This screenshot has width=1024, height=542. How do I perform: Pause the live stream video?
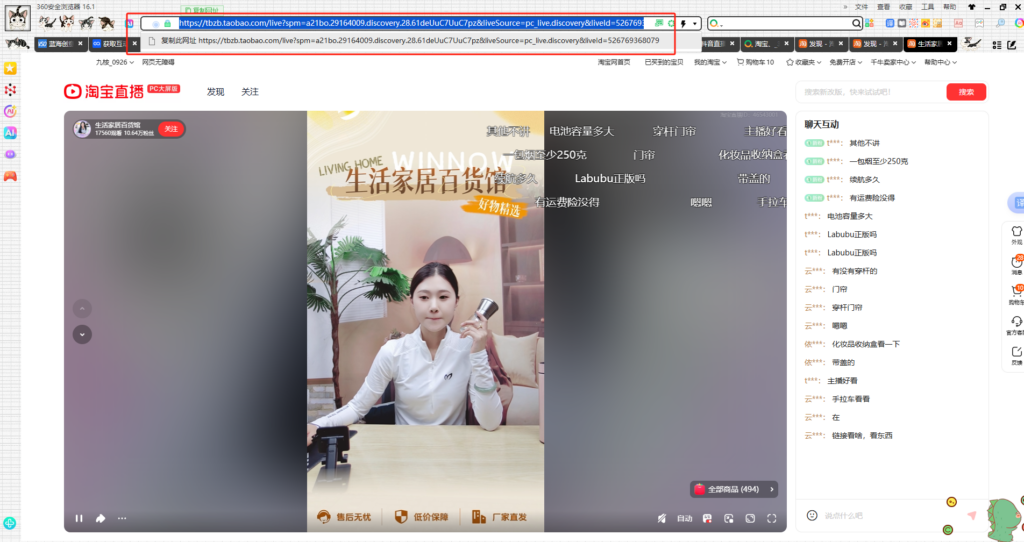pos(79,518)
